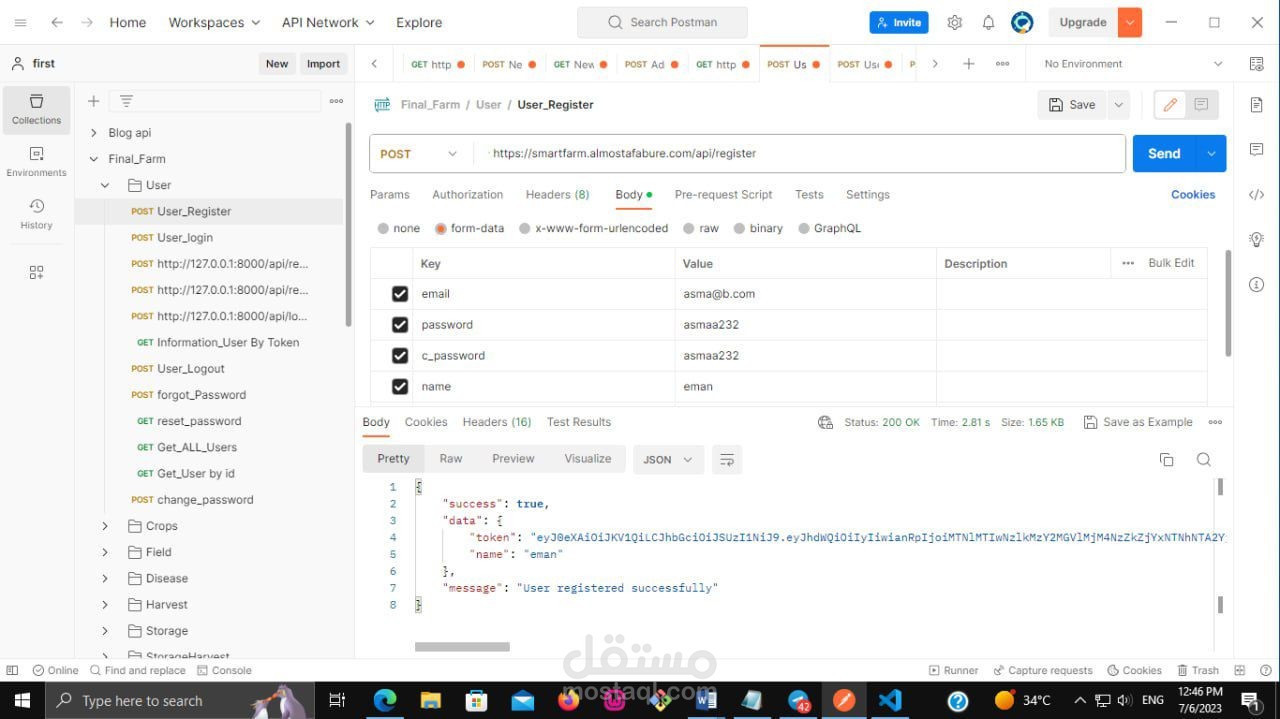1280x719 pixels.
Task: Click the request URL field
Action: click(x=800, y=154)
